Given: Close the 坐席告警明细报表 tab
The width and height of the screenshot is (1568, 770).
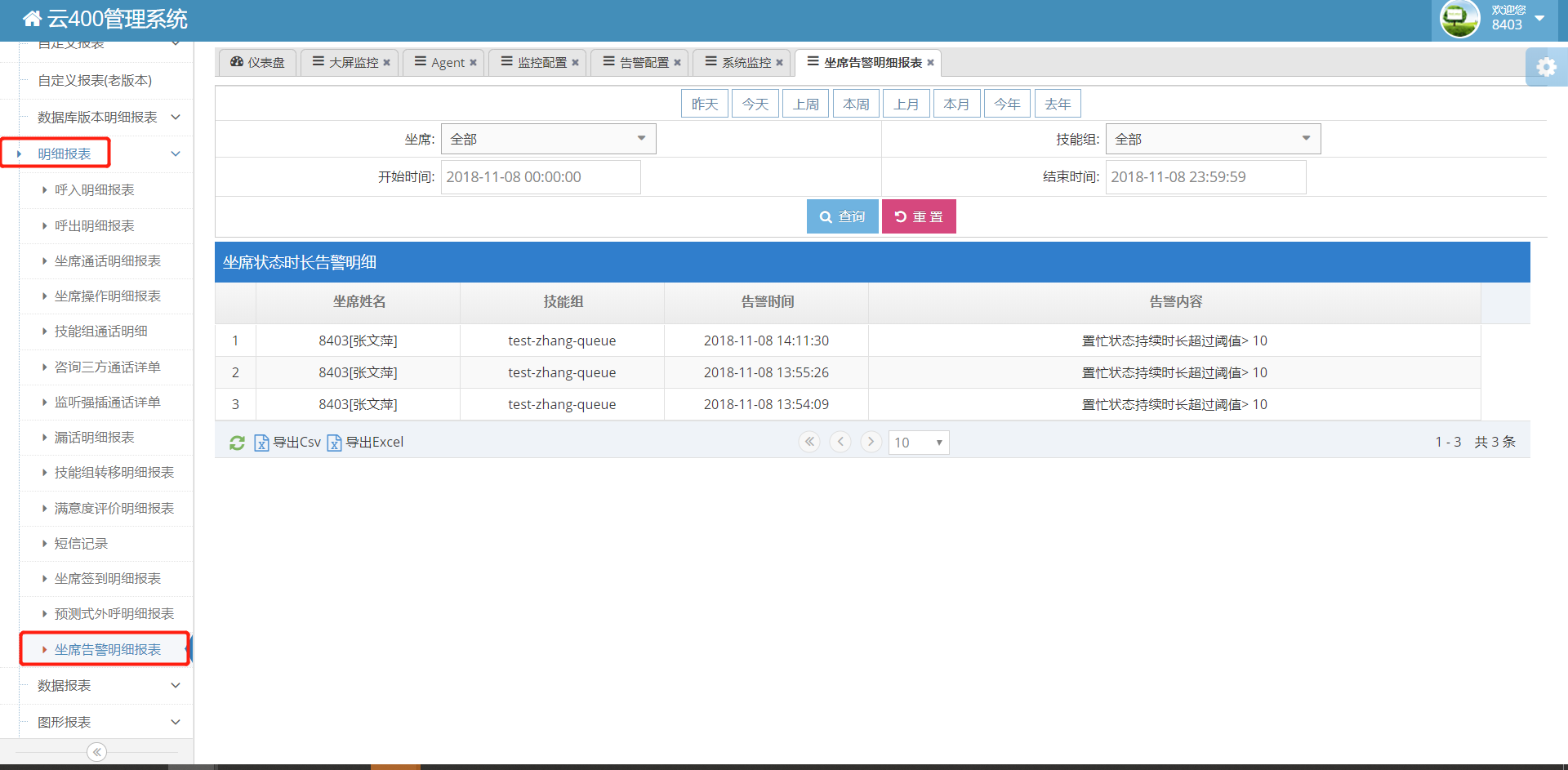Looking at the screenshot, I should (930, 63).
